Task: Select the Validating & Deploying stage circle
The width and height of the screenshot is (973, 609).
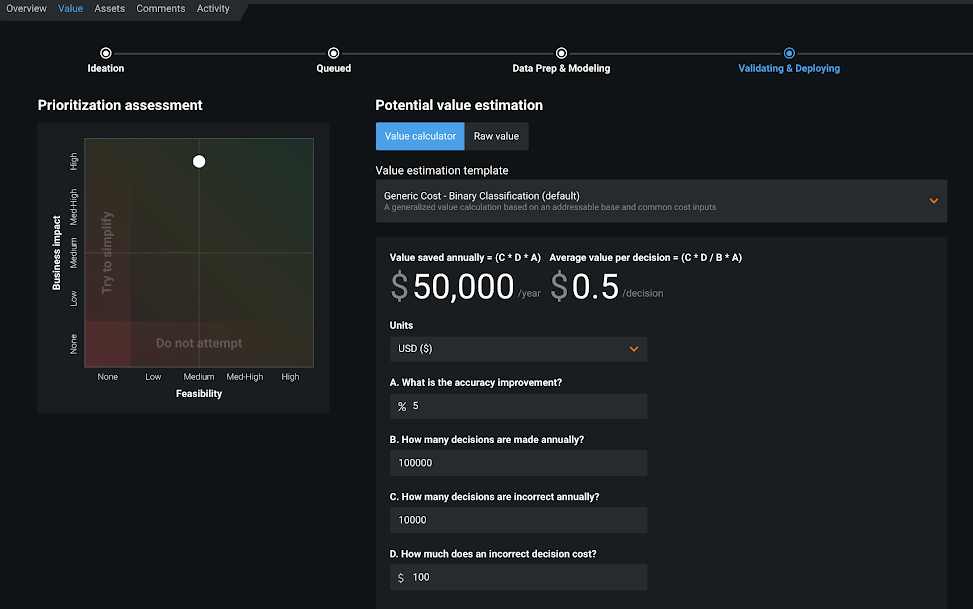Action: tap(789, 53)
